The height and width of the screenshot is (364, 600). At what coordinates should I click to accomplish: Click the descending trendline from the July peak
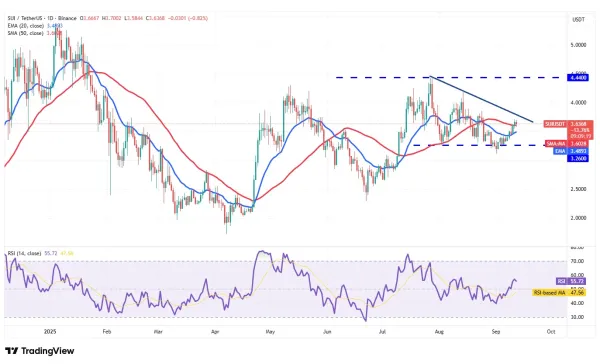481,99
